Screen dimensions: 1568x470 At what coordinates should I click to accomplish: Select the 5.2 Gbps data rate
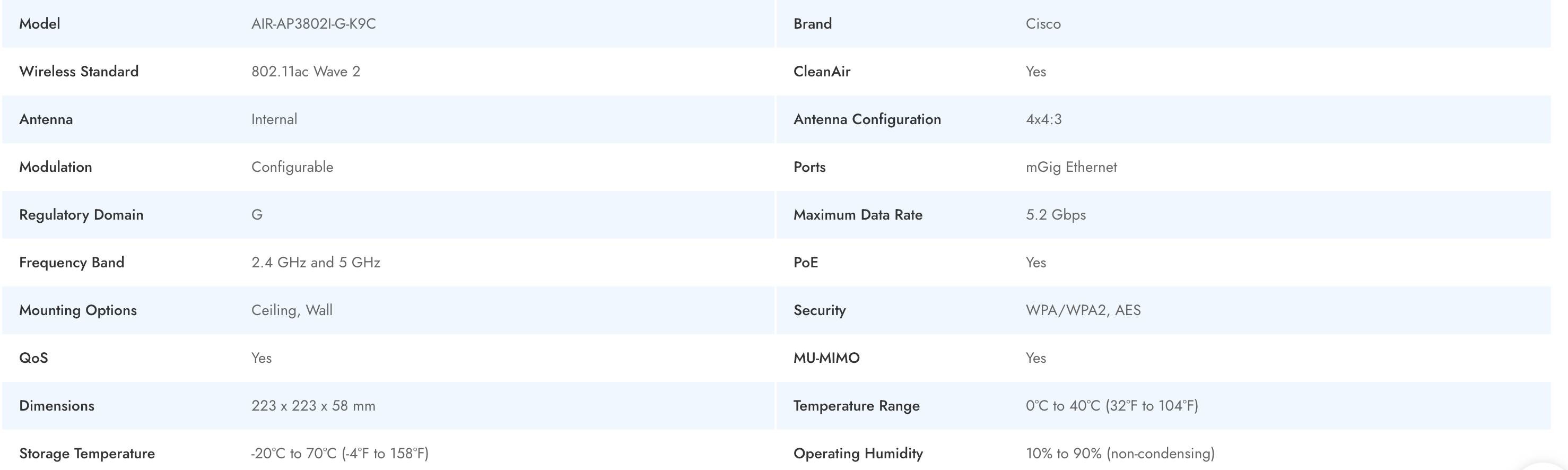(x=1056, y=215)
